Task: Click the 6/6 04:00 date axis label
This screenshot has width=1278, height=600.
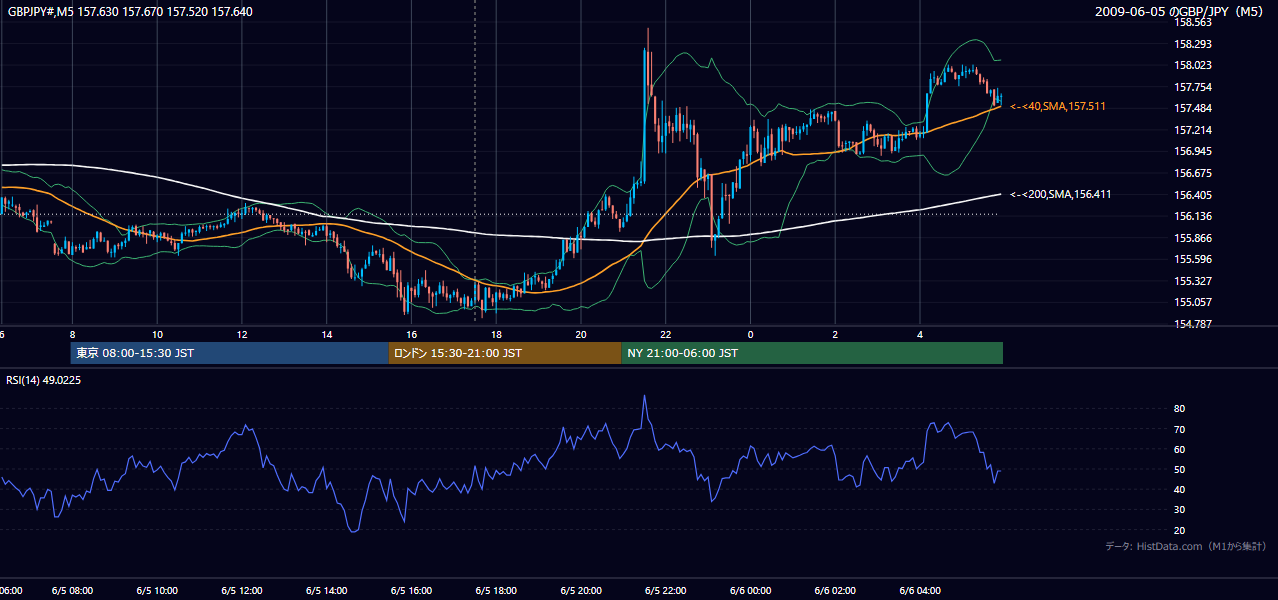Action: point(920,591)
